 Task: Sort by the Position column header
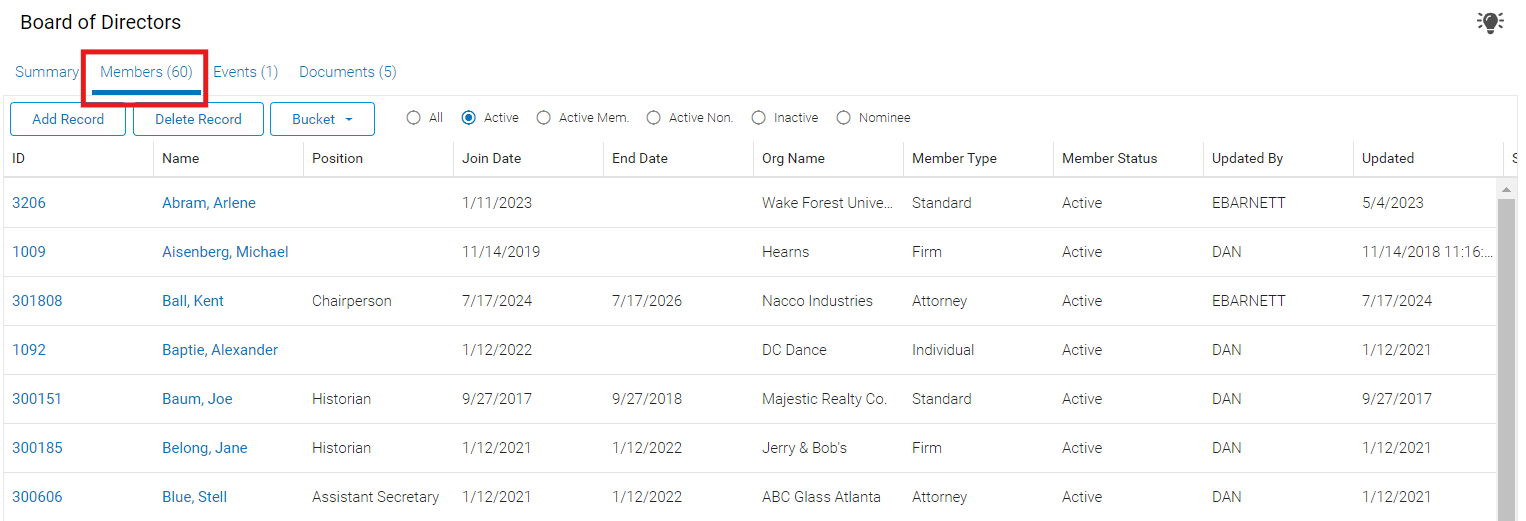pos(378,158)
